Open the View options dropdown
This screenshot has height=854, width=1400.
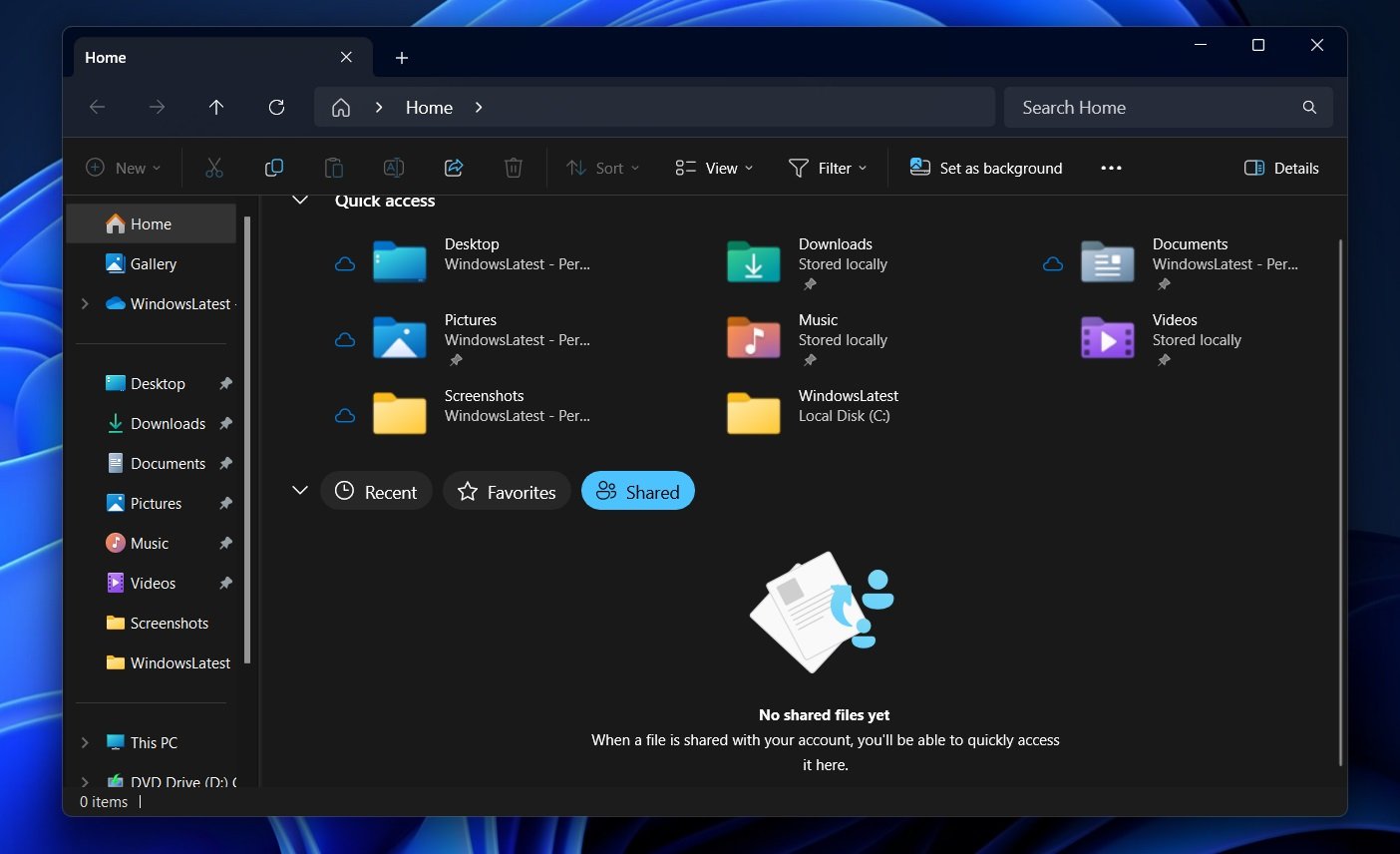(x=712, y=168)
